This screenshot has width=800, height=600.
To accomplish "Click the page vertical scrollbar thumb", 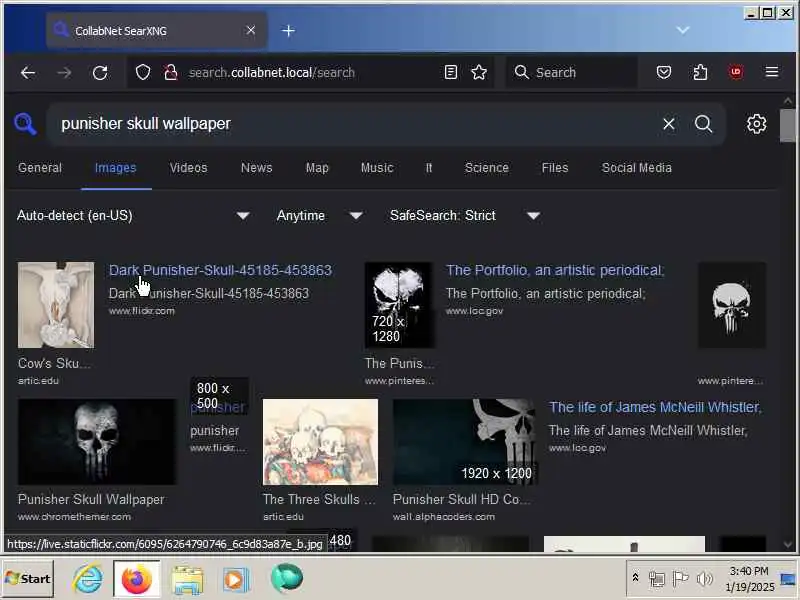I will [787, 125].
